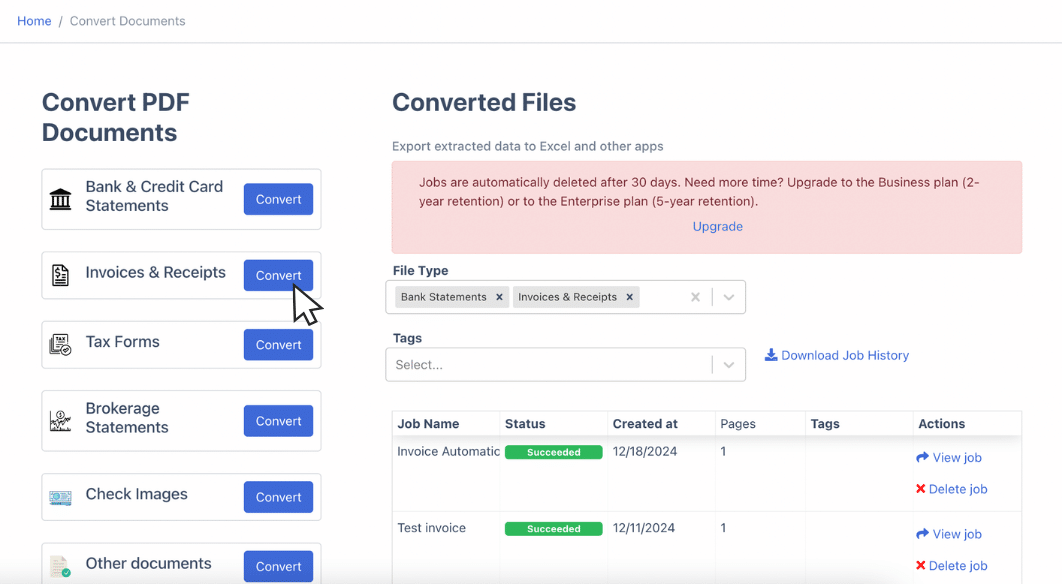Image resolution: width=1062 pixels, height=584 pixels.
Task: Remove the Invoices & Receipts filter tag
Action: [629, 297]
